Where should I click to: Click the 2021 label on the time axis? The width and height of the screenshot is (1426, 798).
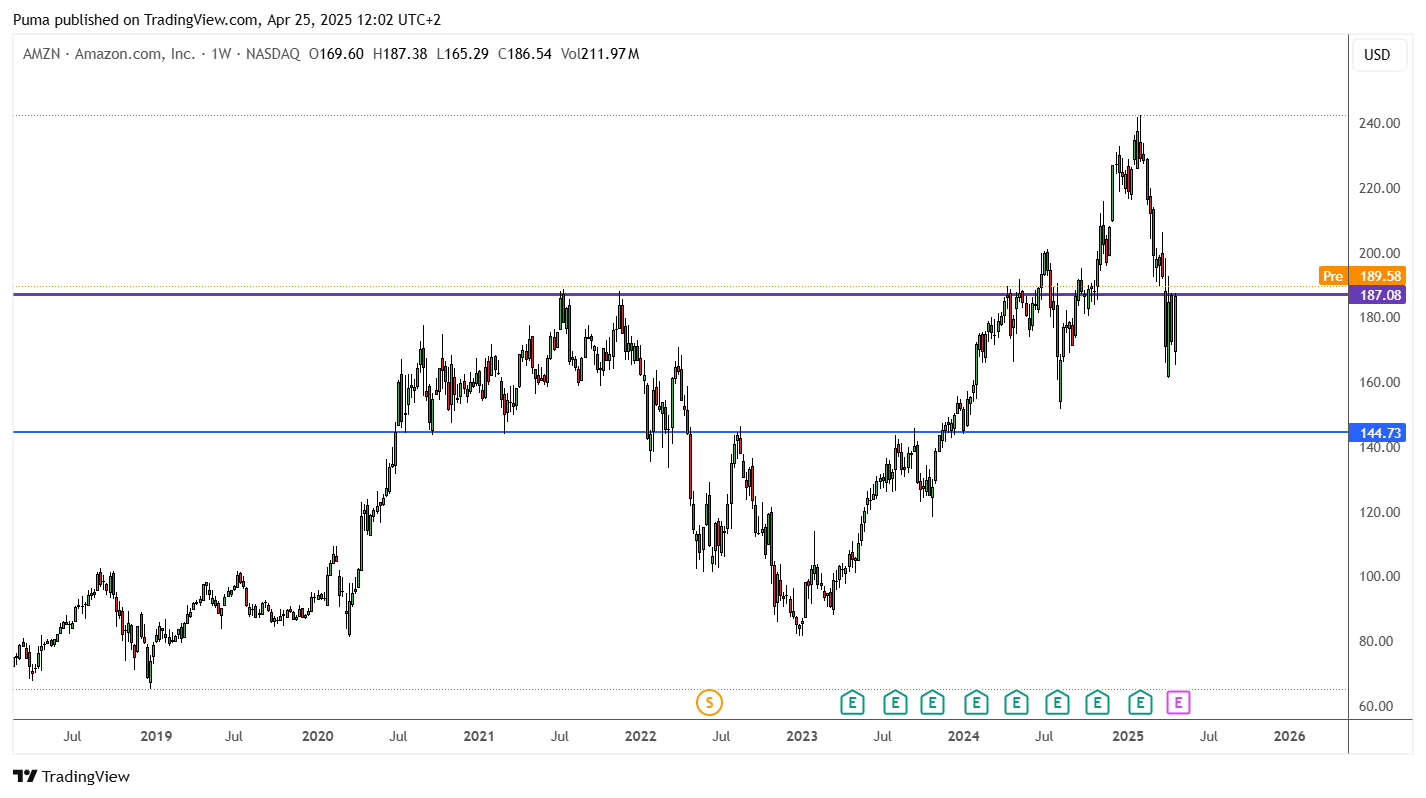pos(479,737)
